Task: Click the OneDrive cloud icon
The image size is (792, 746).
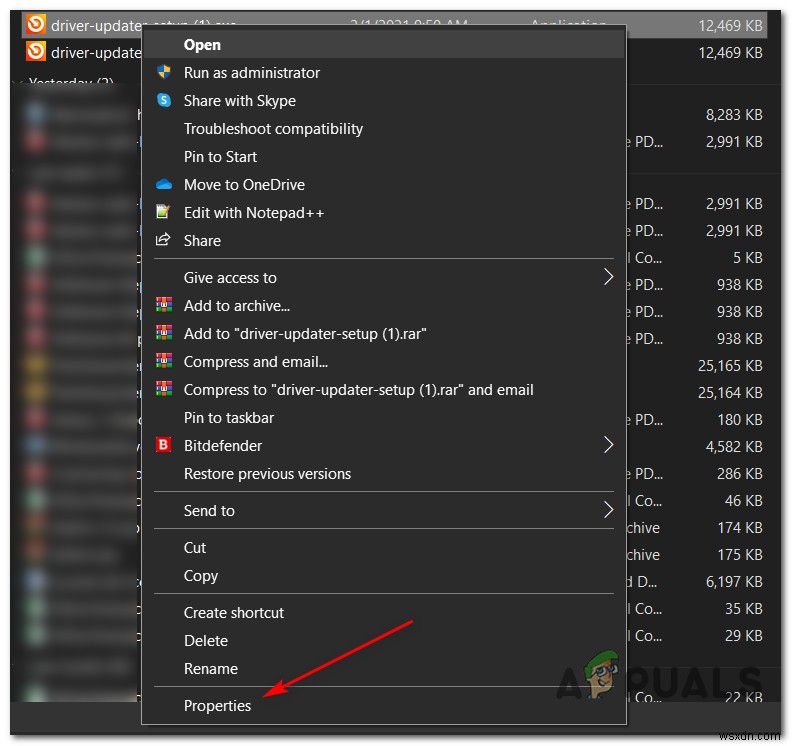Action: pos(164,184)
